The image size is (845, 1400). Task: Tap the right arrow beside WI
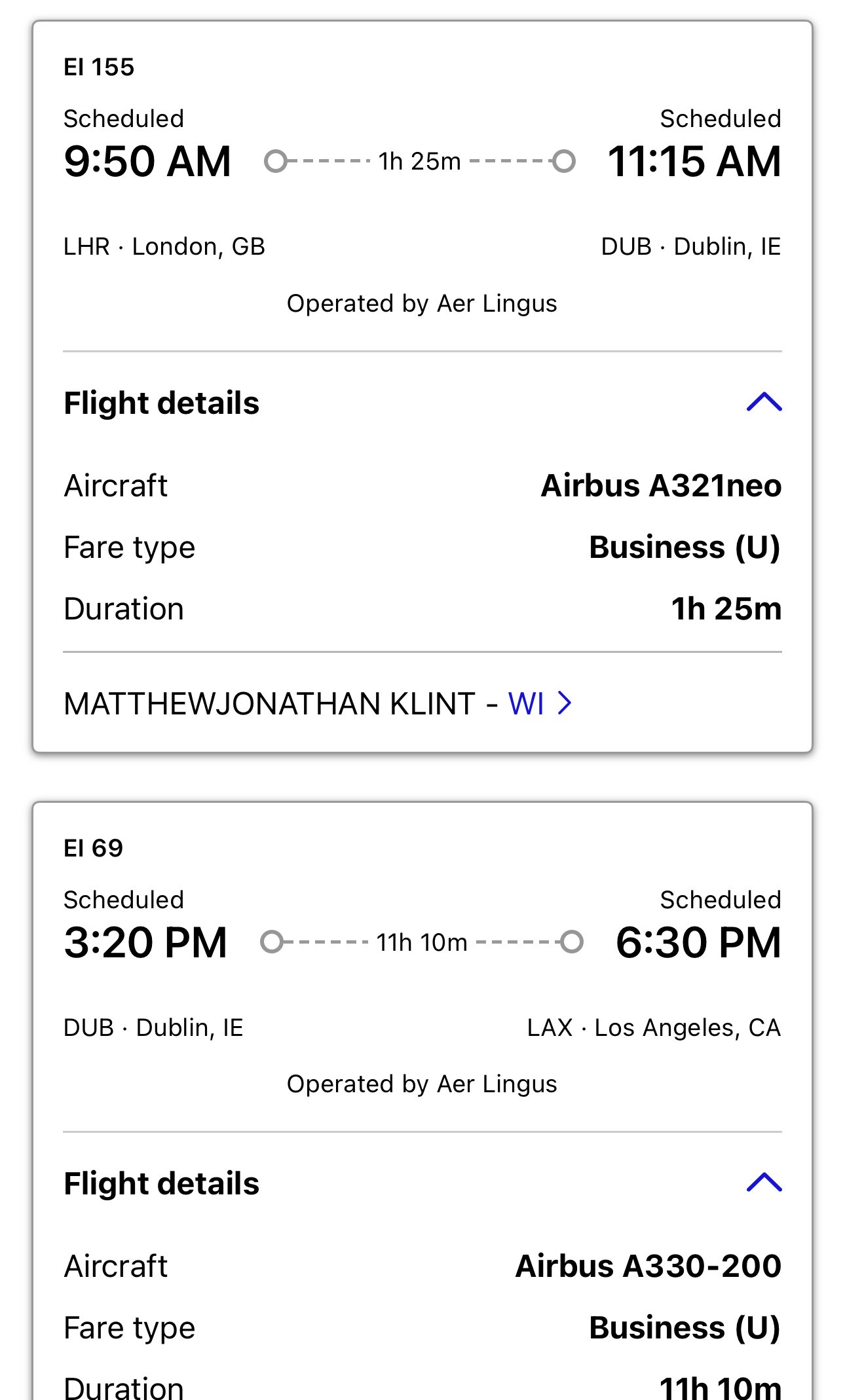pyautogui.click(x=565, y=703)
